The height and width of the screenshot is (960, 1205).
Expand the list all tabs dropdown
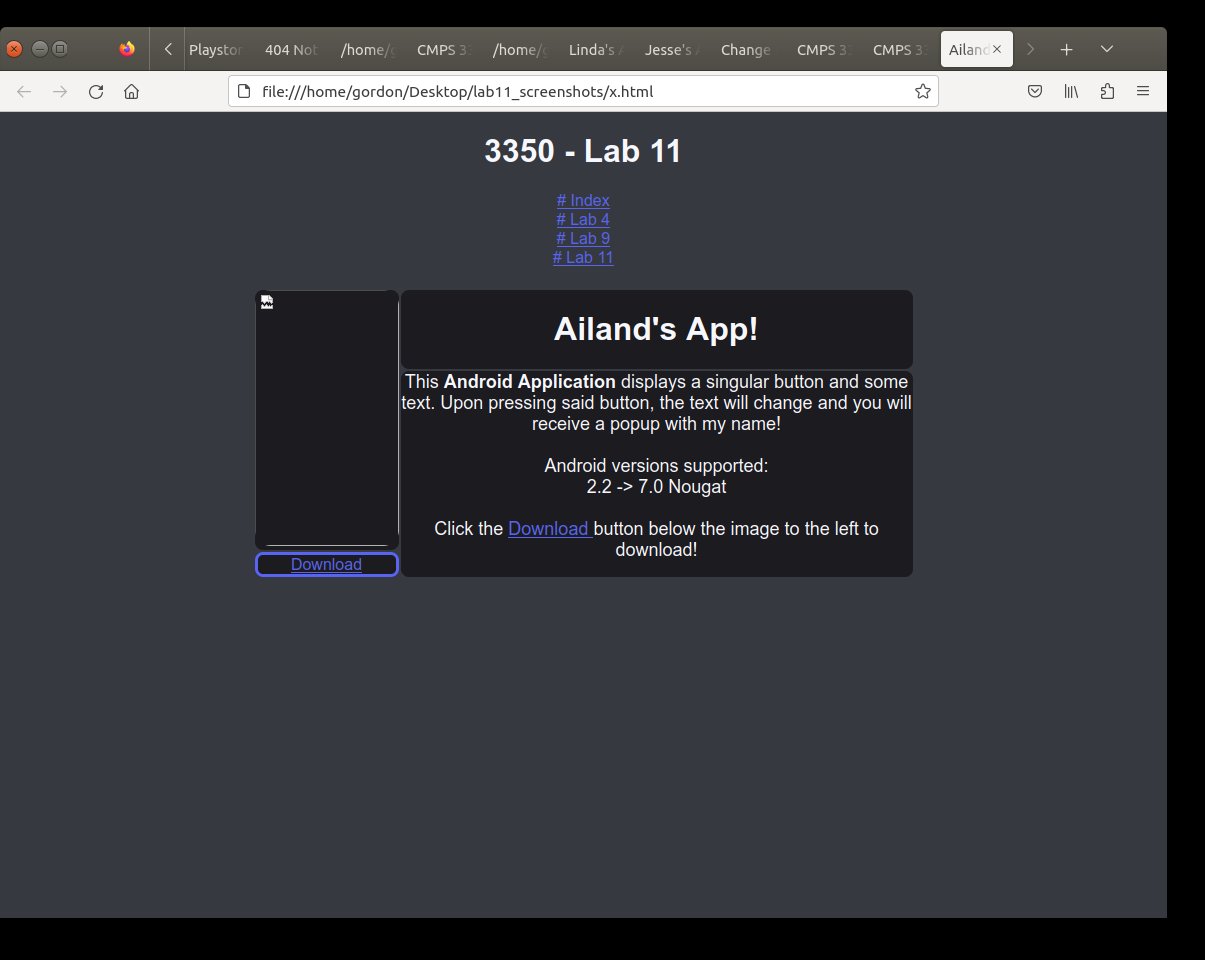tap(1106, 49)
